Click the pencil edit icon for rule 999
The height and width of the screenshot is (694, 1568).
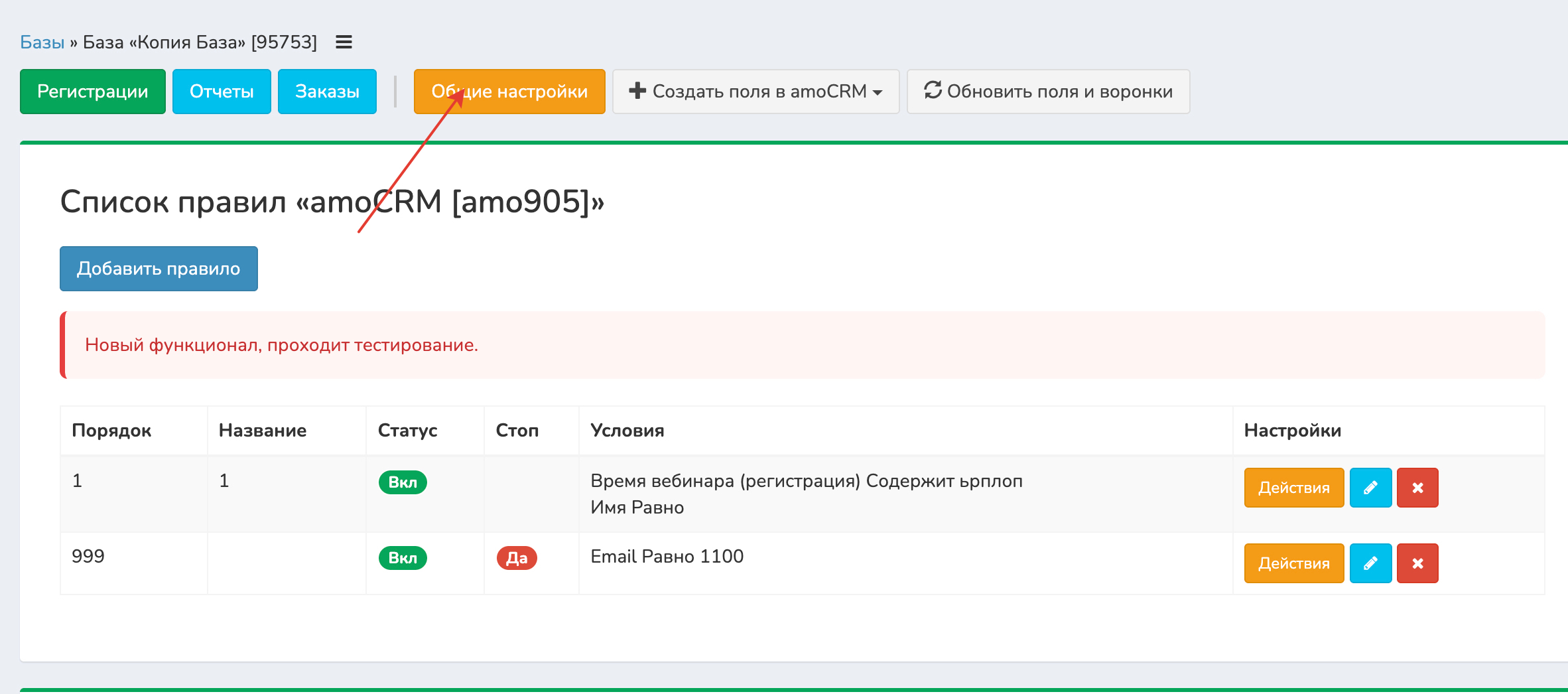1370,563
